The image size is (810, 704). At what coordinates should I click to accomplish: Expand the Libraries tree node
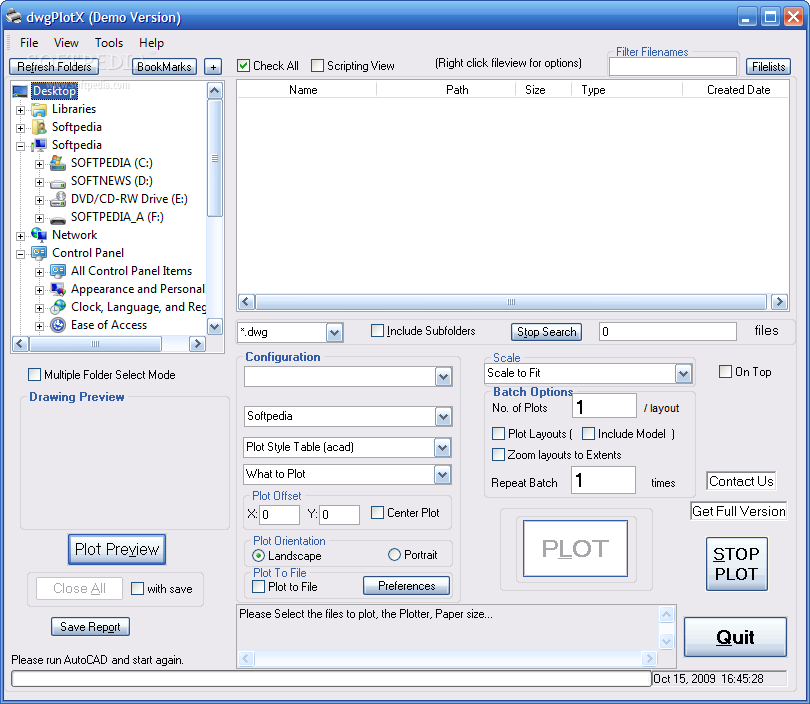coord(20,110)
